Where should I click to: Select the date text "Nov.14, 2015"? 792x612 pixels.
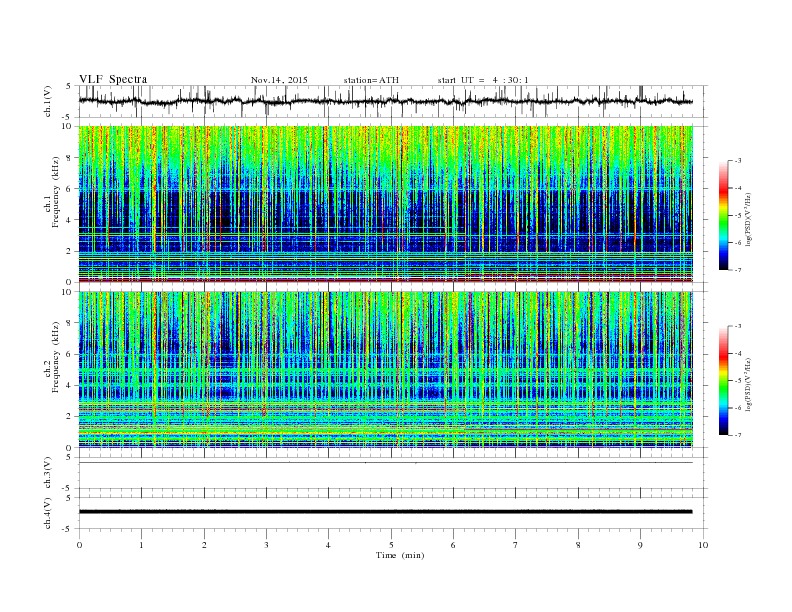click(279, 80)
